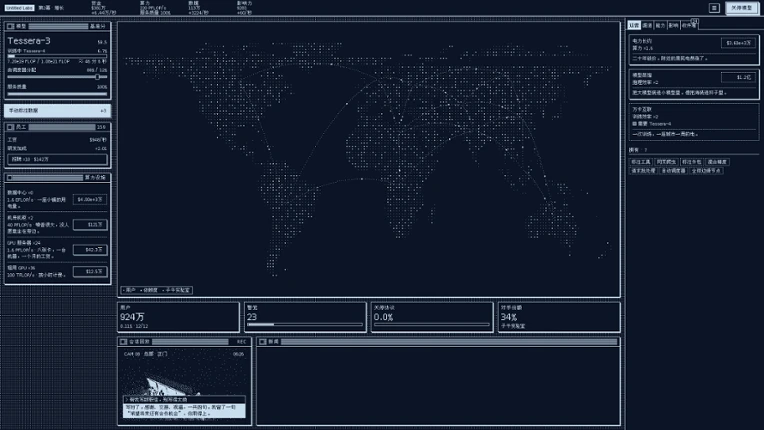Click the lock icon beside Tessera-4 requirement
Viewport: 764px width, 430px height.
[634, 124]
